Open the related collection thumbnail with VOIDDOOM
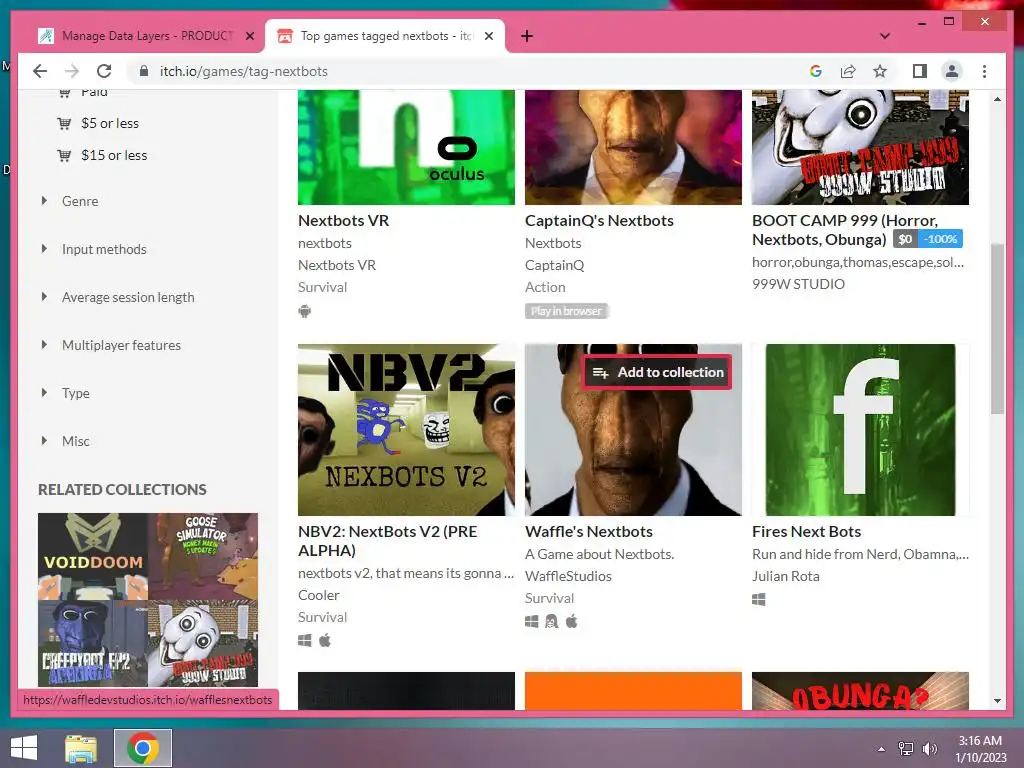Viewport: 1024px width, 768px height. [148, 600]
